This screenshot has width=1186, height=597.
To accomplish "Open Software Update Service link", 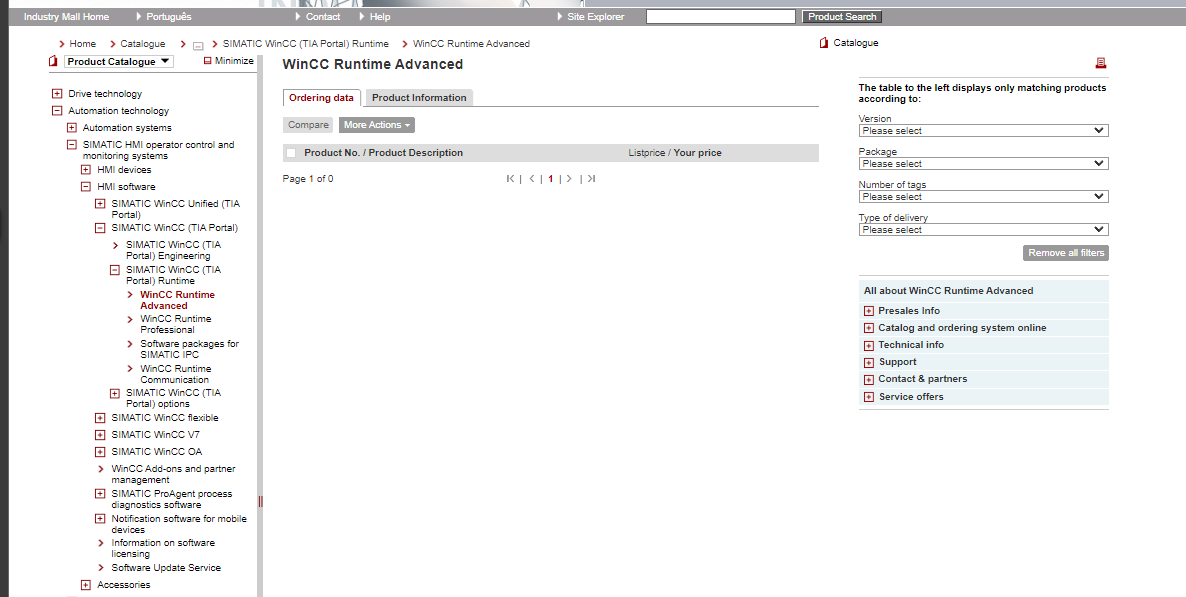I will pyautogui.click(x=166, y=567).
